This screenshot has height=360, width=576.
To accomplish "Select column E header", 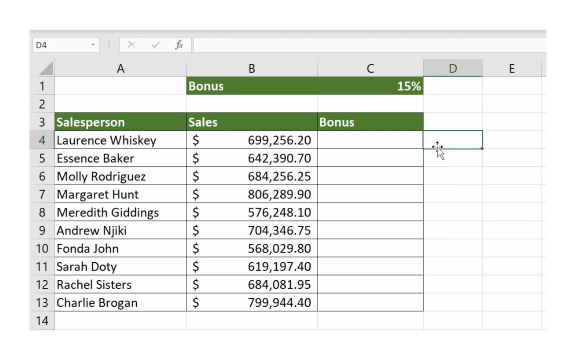I will pos(512,68).
